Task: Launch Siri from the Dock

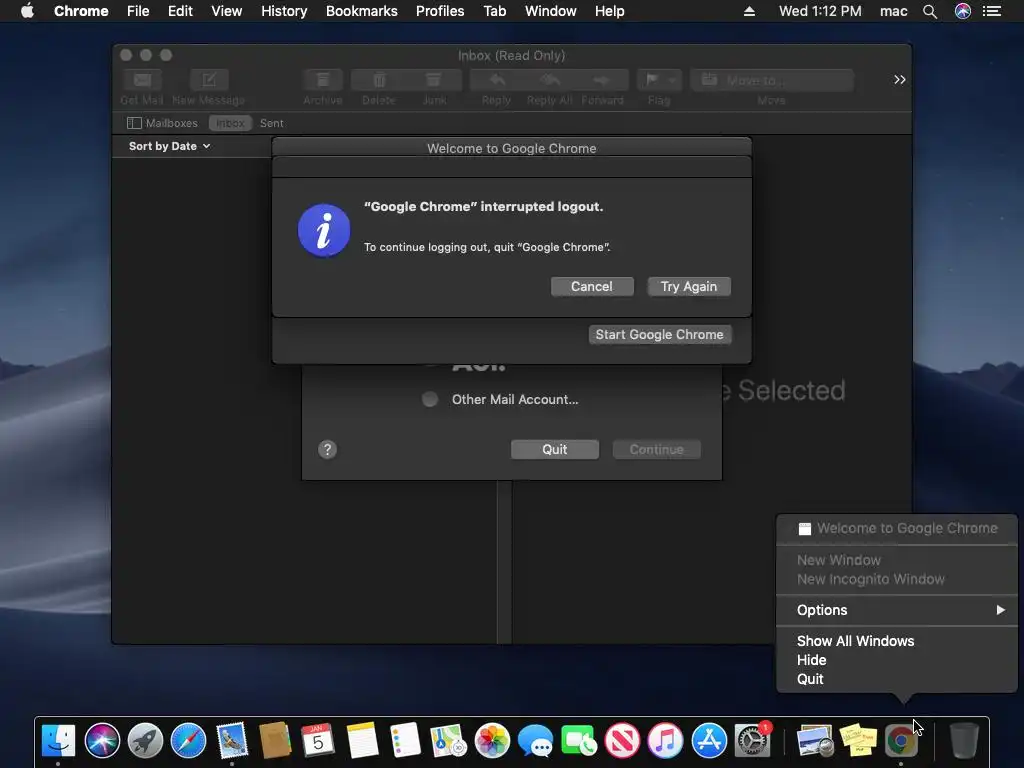Action: (x=102, y=741)
